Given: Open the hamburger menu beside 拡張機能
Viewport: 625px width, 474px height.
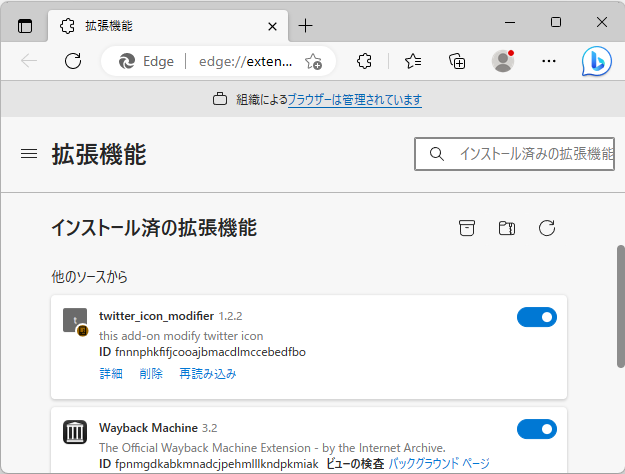Looking at the screenshot, I should coord(29,153).
